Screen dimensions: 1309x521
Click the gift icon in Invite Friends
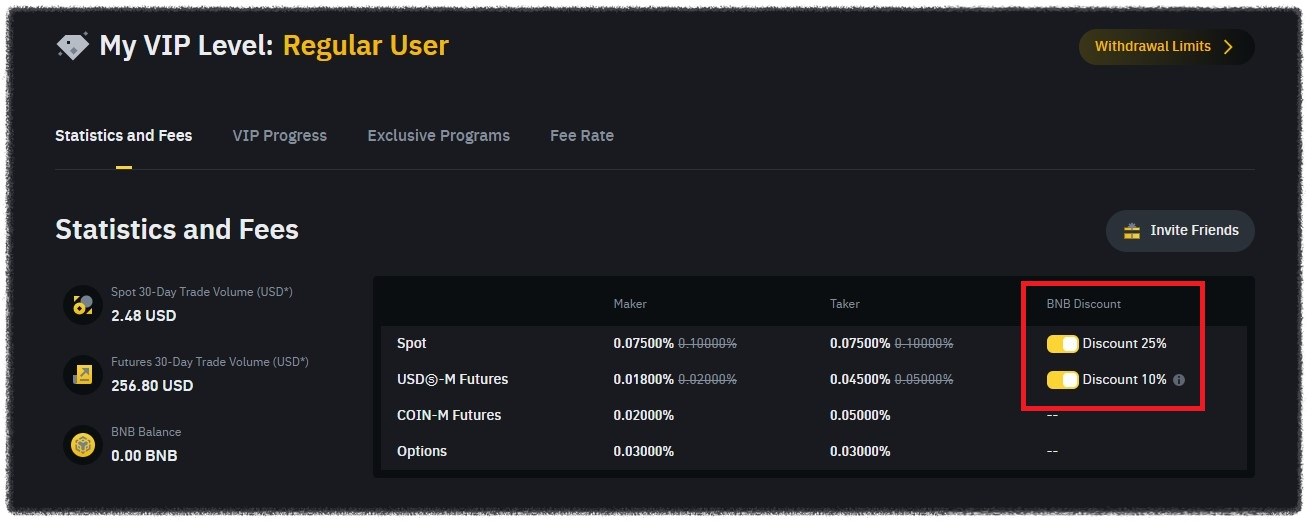[1132, 231]
